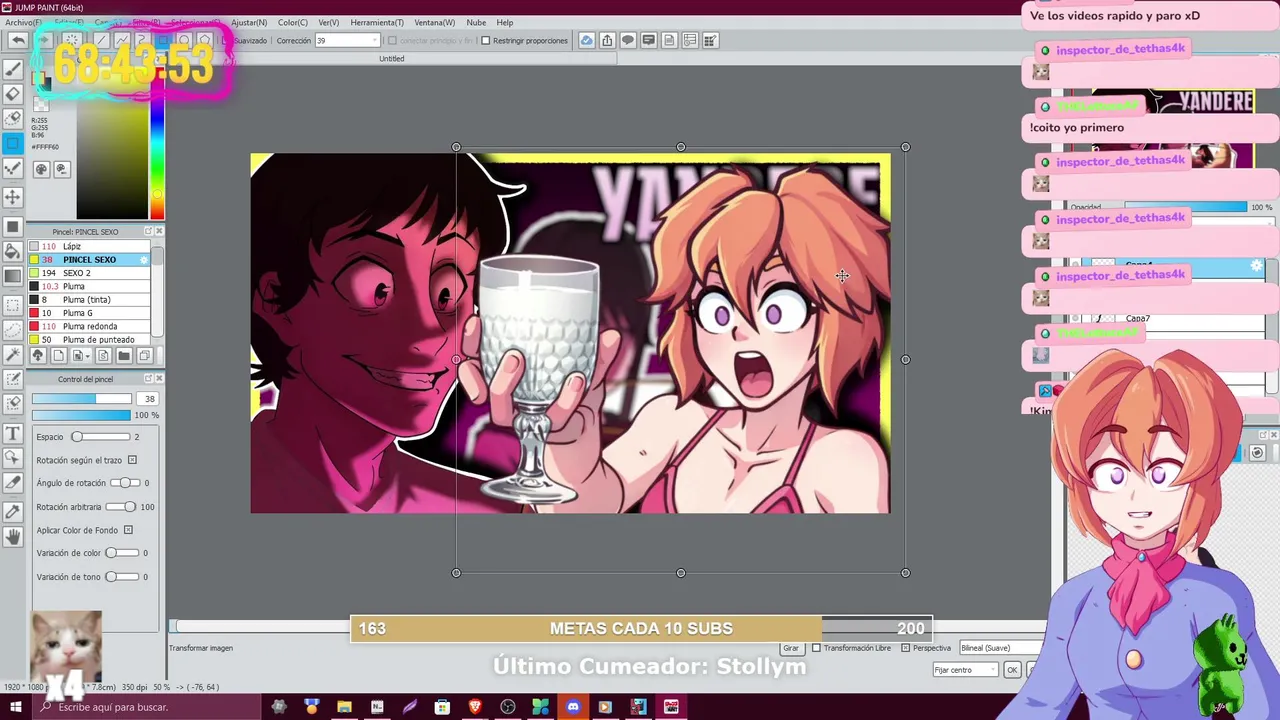Viewport: 1280px width, 720px height.
Task: Open Discord from the taskbar
Action: (573, 707)
